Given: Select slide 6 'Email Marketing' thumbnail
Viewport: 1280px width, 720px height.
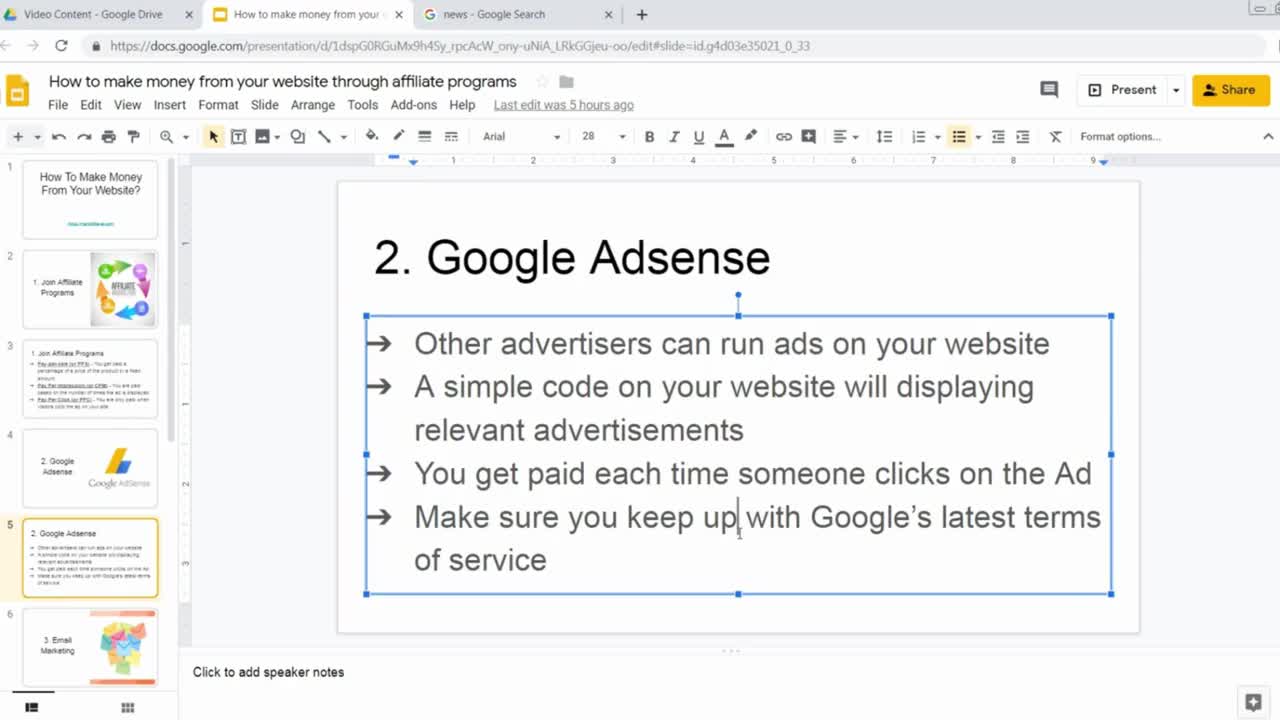Looking at the screenshot, I should [90, 647].
